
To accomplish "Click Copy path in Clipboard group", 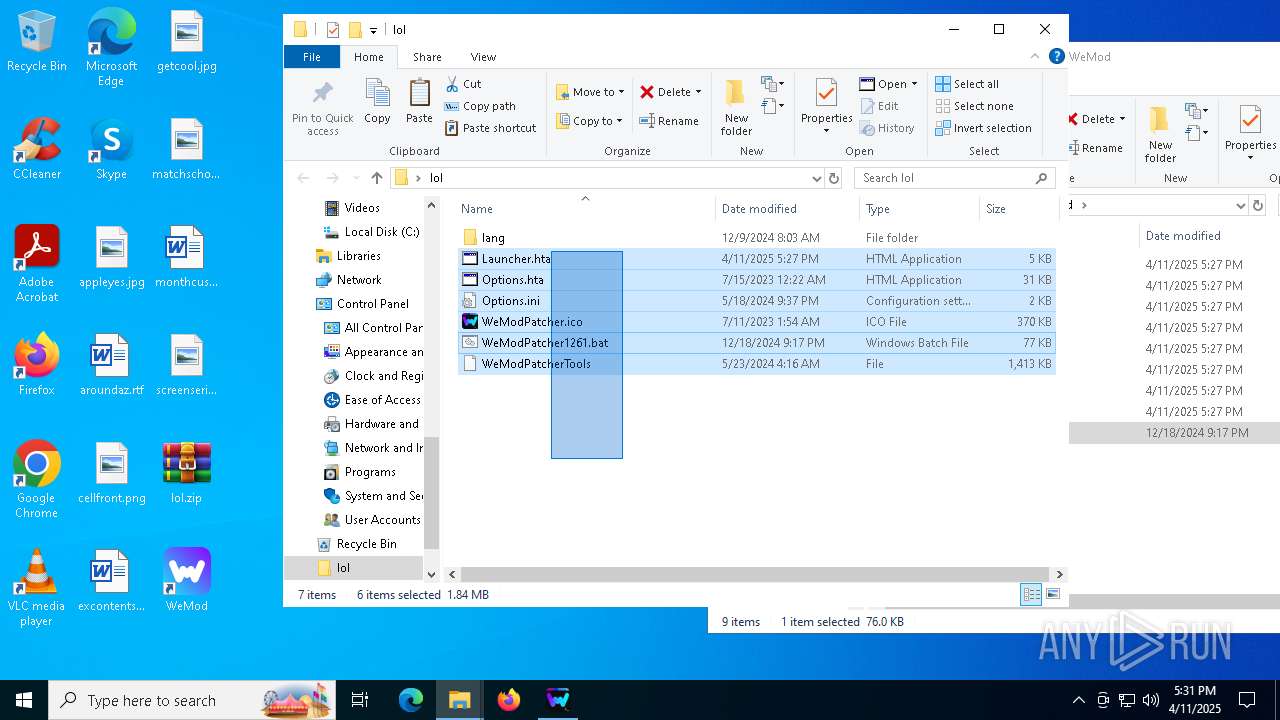I will tap(480, 106).
